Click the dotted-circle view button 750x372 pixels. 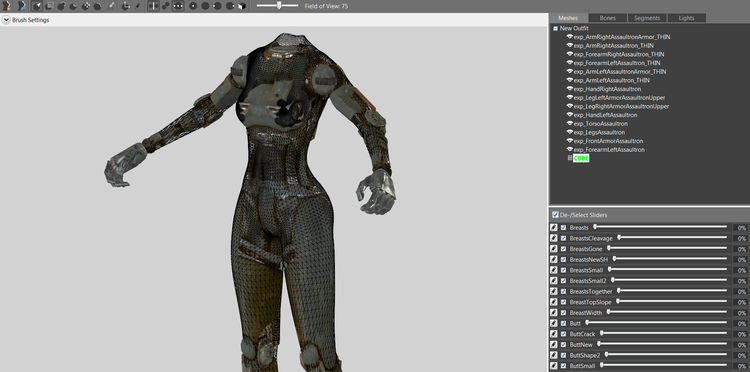(193, 6)
